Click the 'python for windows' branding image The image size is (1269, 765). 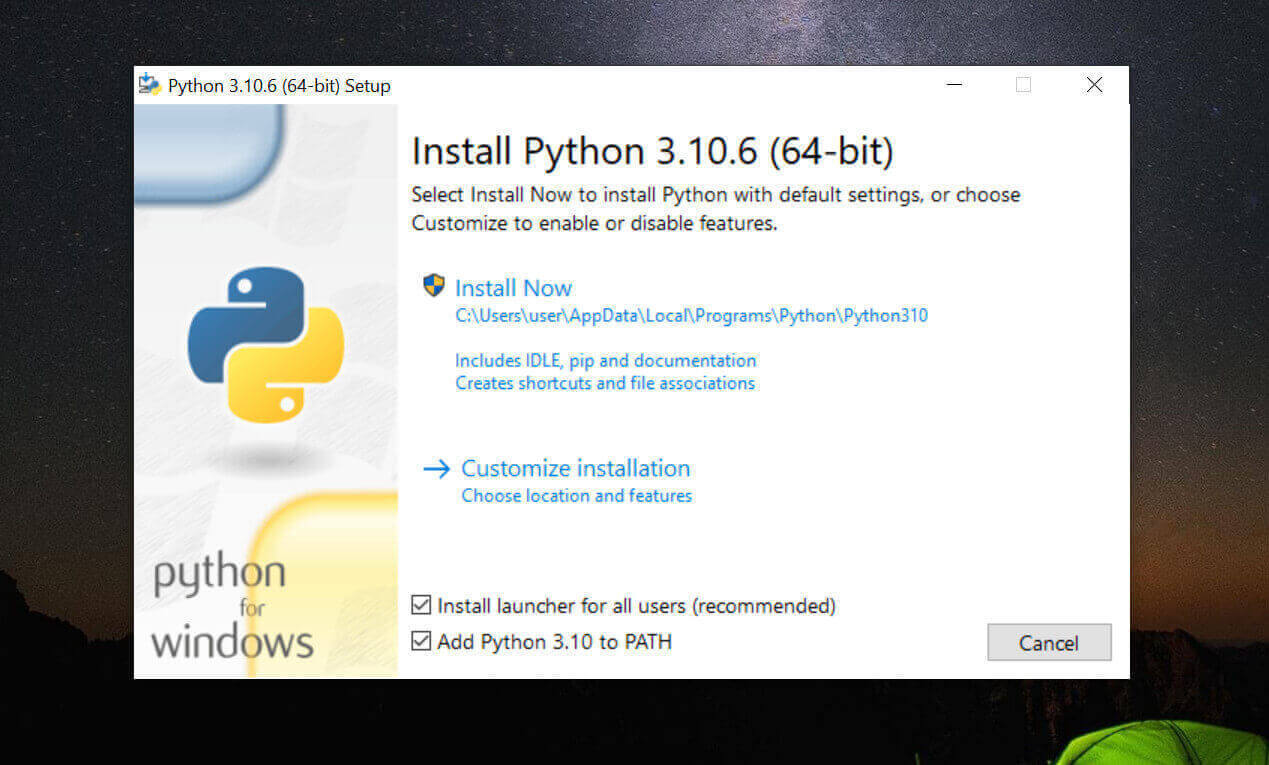pos(228,606)
